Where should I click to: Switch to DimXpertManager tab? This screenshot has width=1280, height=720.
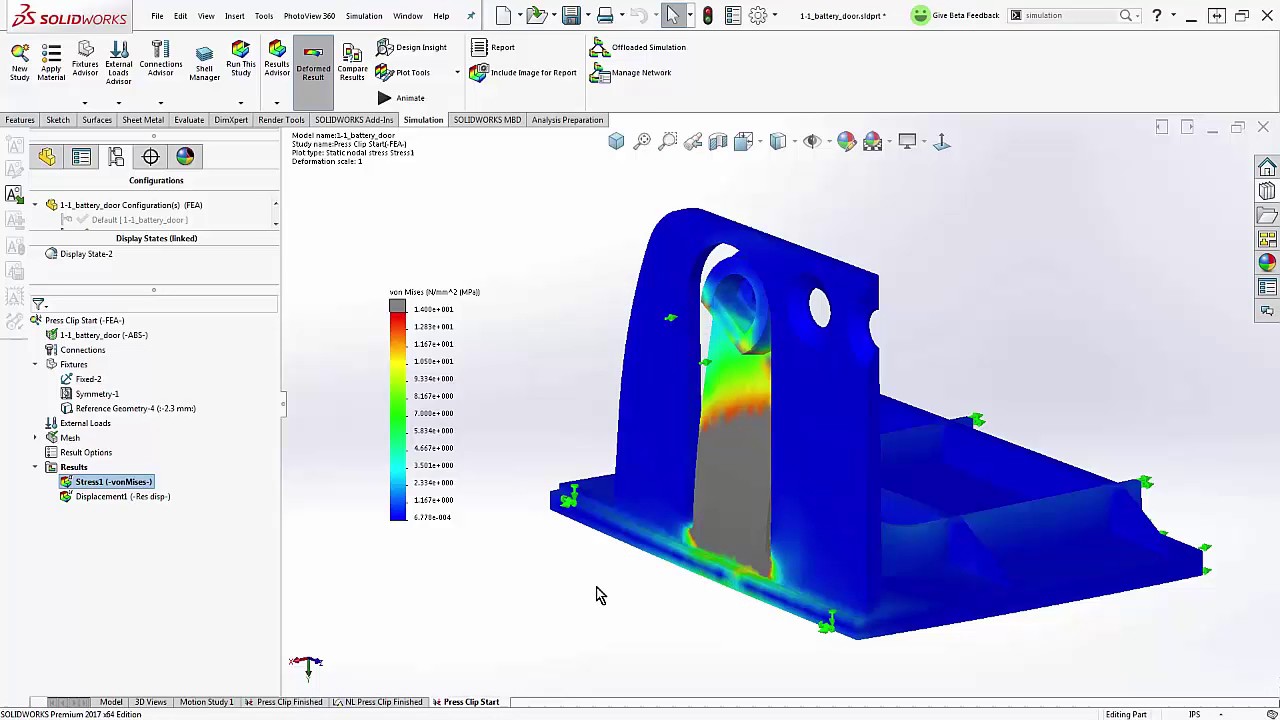coord(150,157)
